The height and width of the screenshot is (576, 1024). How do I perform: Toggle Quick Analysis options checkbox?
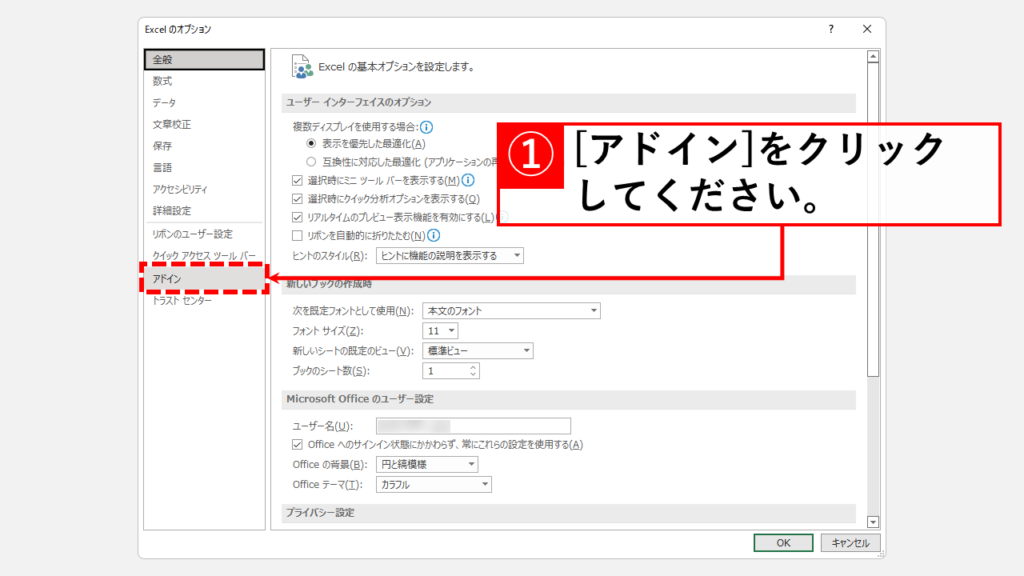coord(297,199)
